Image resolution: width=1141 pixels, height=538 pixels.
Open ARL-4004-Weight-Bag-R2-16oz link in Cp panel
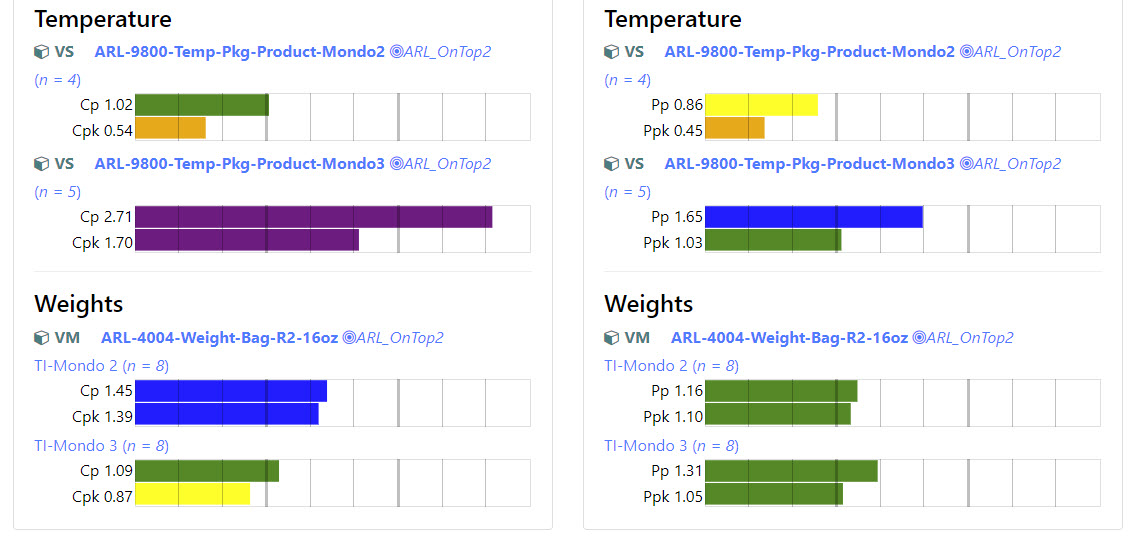pyautogui.click(x=219, y=338)
